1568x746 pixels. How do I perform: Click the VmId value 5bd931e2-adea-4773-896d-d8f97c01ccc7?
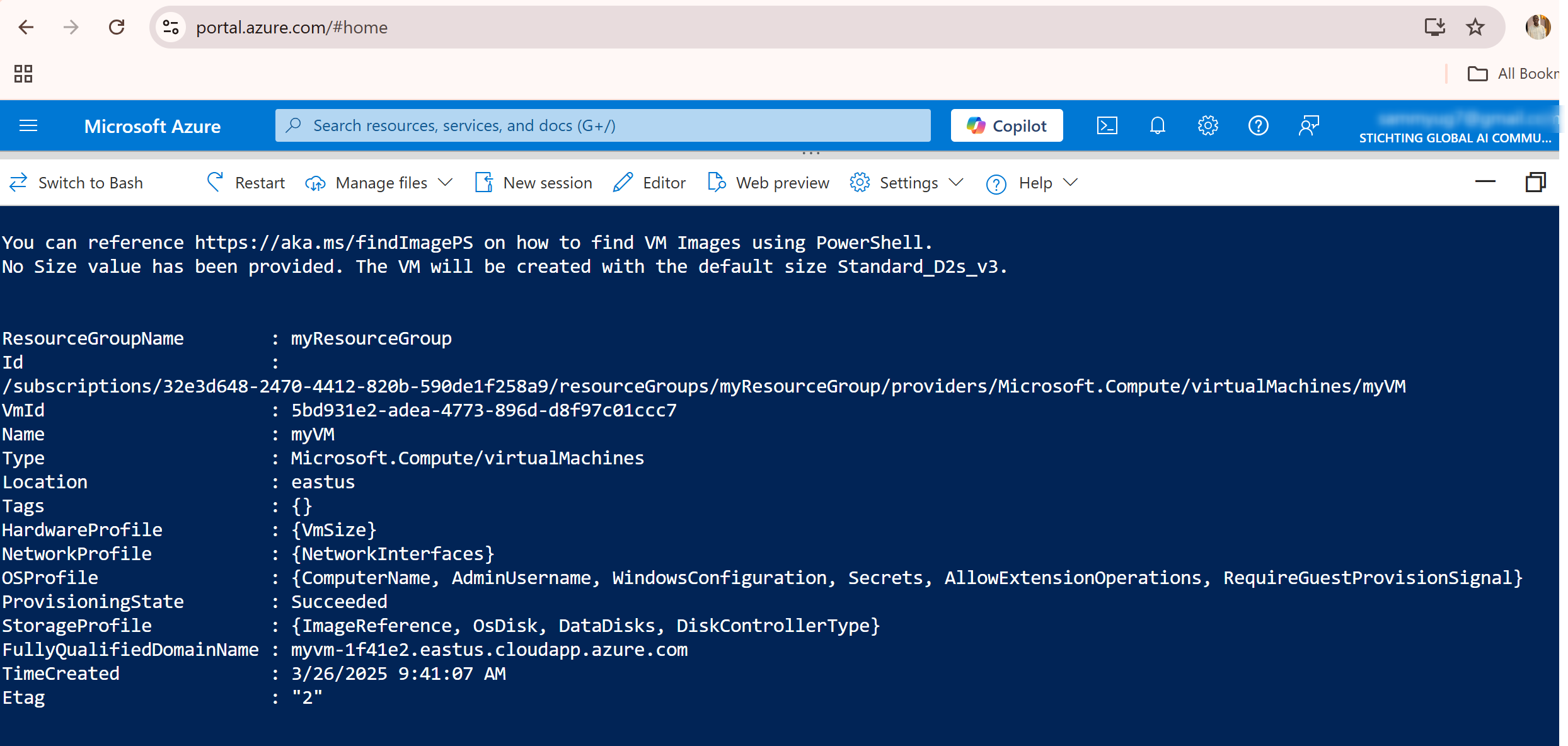click(483, 410)
